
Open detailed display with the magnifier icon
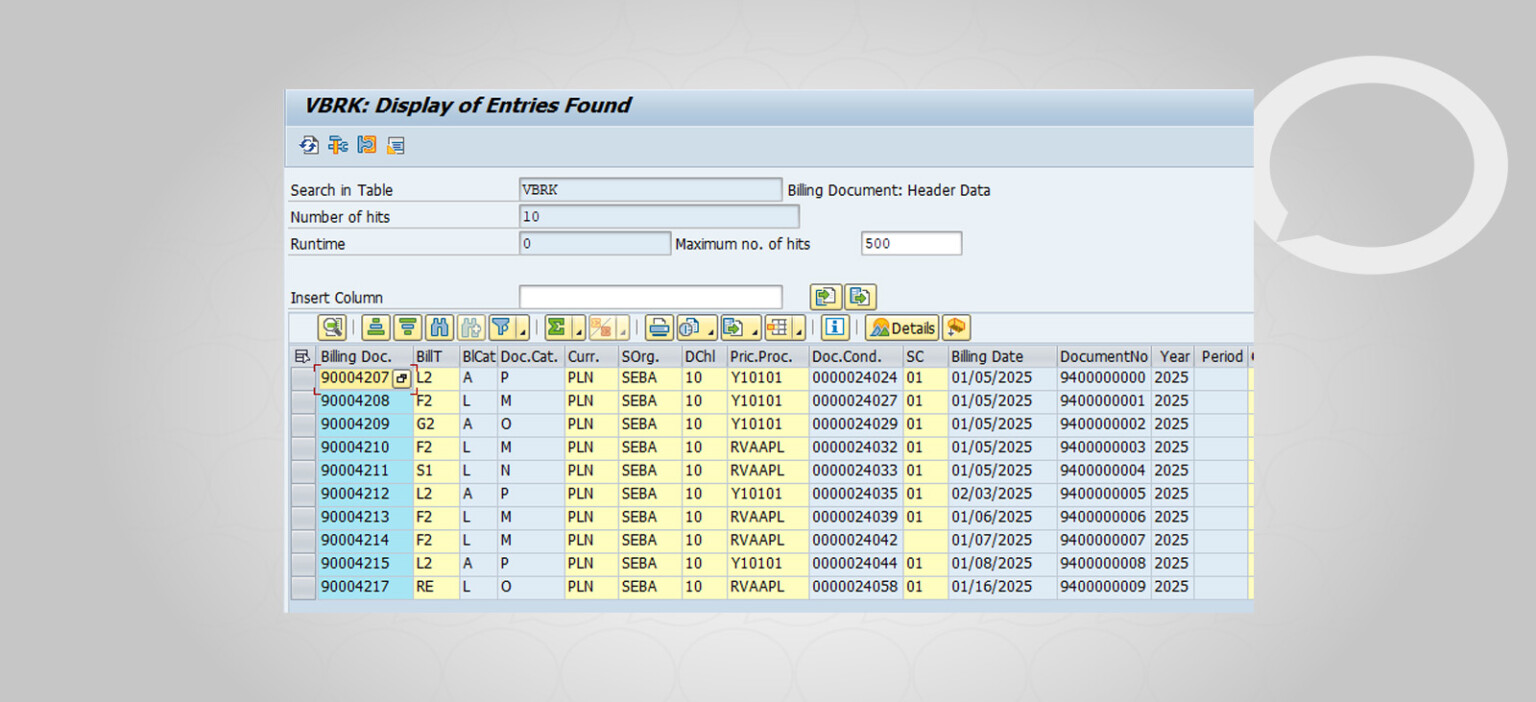click(332, 327)
